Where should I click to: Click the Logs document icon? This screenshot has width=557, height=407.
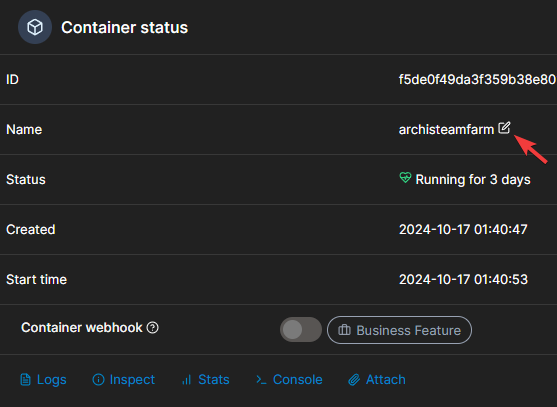(25, 380)
